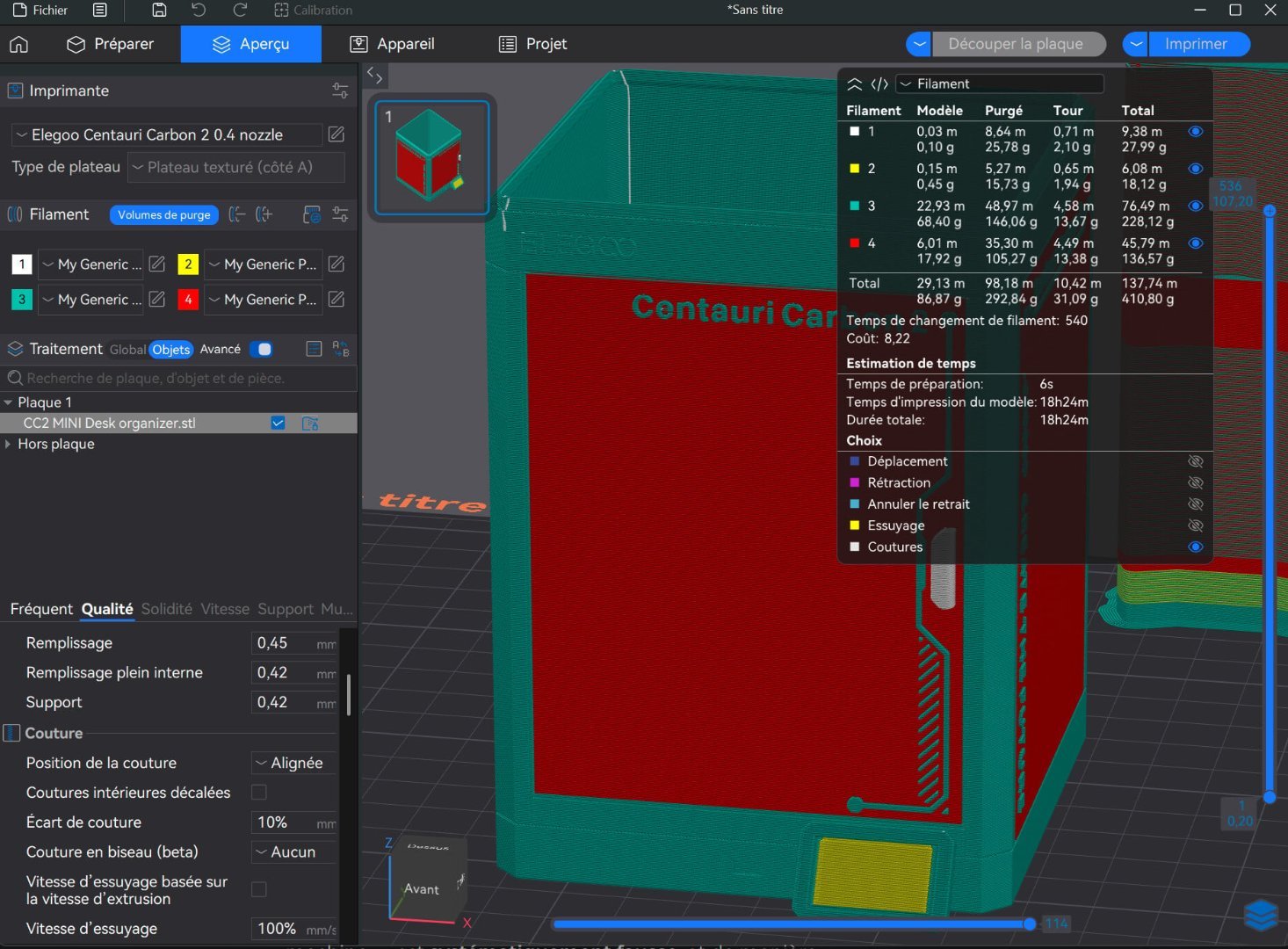The image size is (1288, 949).
Task: Click the save project icon
Action: click(159, 11)
